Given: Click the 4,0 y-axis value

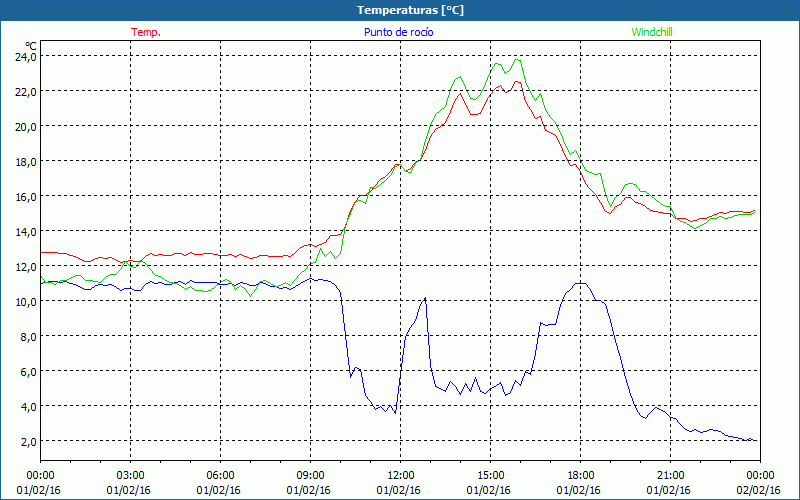Looking at the screenshot, I should click(28, 407).
